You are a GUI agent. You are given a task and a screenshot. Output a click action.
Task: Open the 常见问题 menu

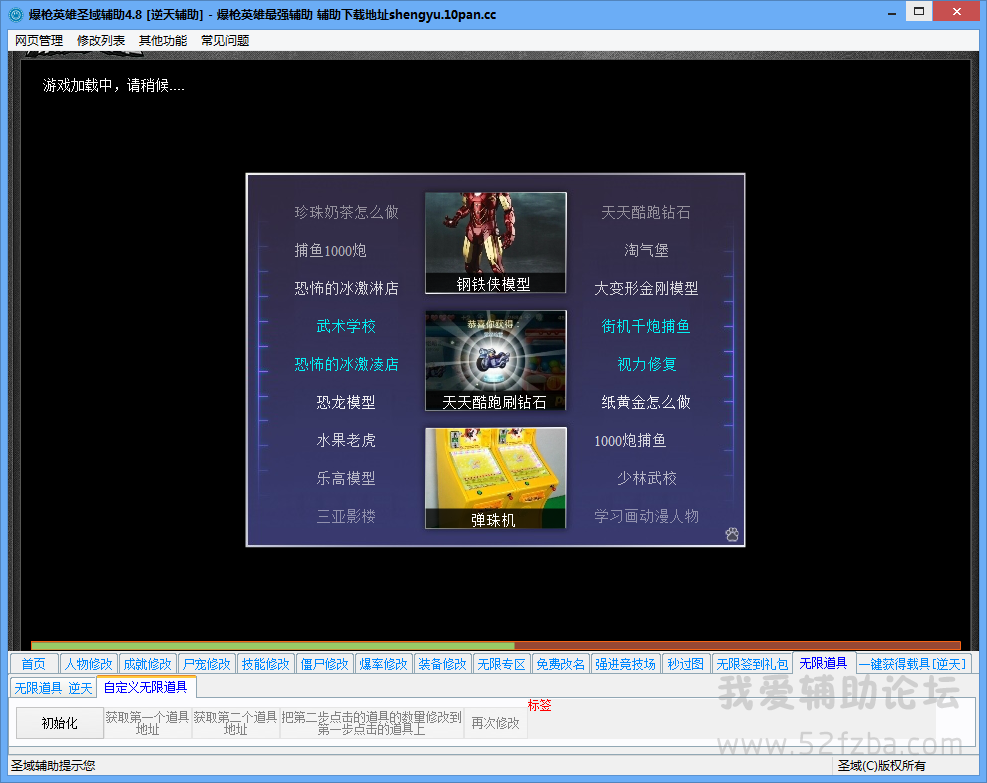[225, 41]
